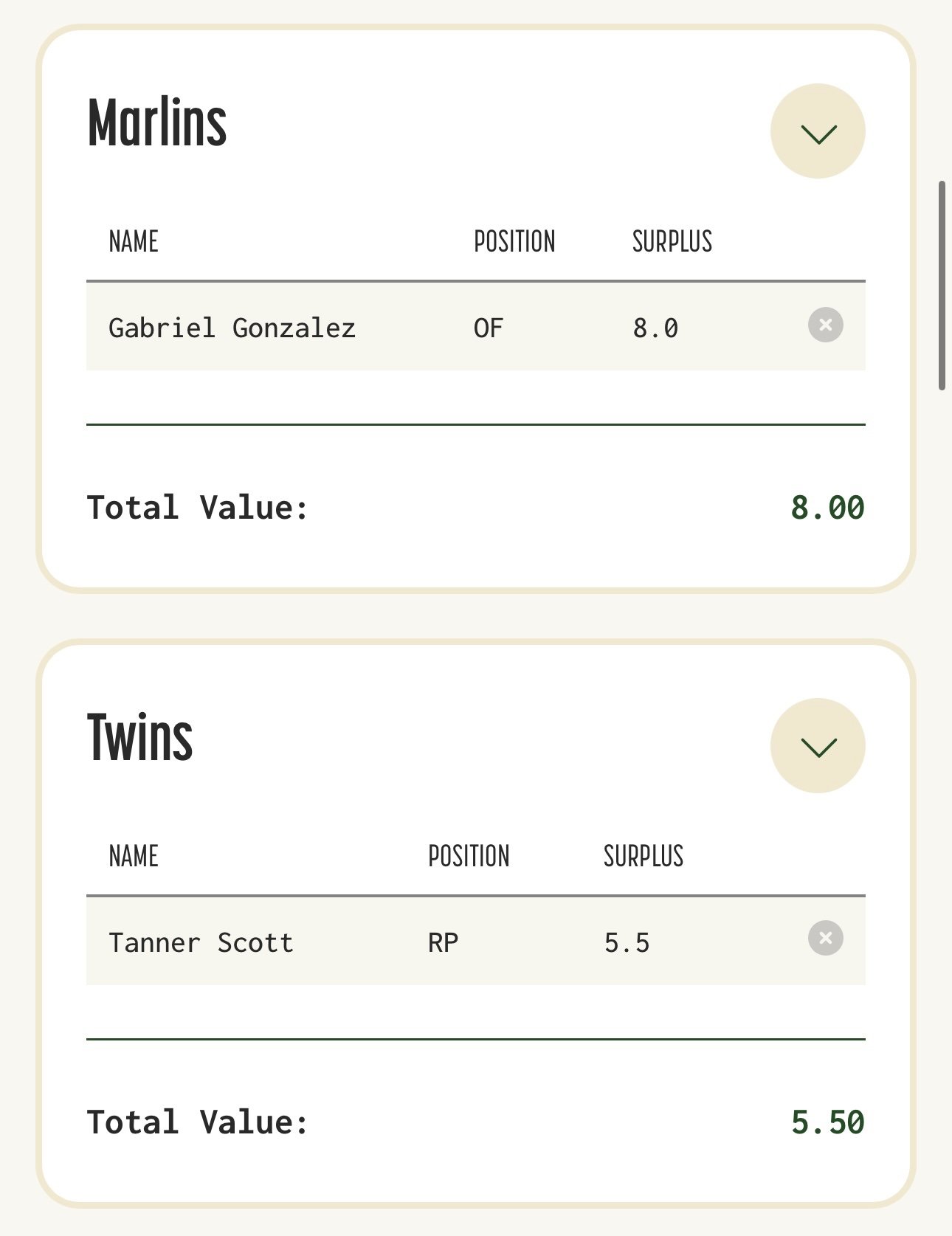952x1236 pixels.
Task: Remove Gabriel Gonzalez from Marlins list
Action: (x=825, y=325)
